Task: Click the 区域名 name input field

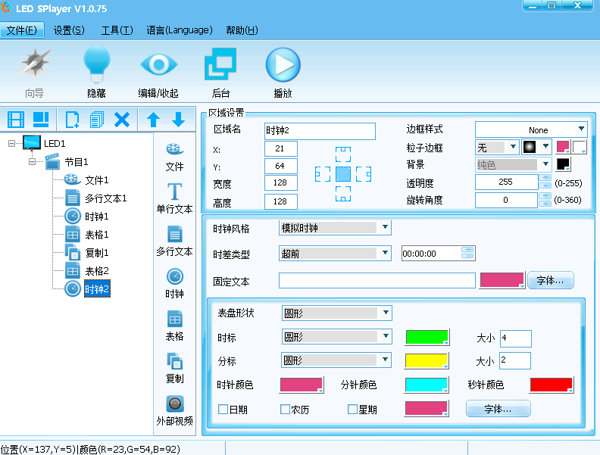Action: pos(319,130)
